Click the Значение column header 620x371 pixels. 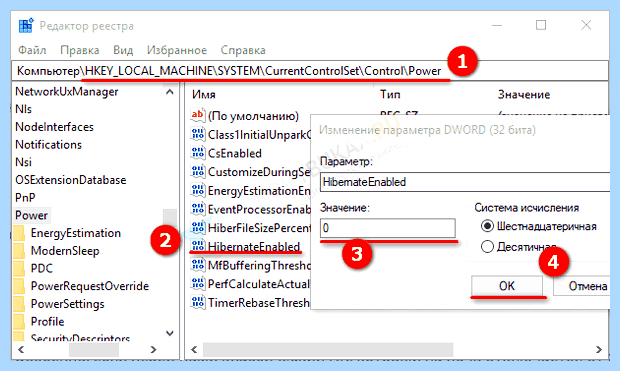click(524, 95)
